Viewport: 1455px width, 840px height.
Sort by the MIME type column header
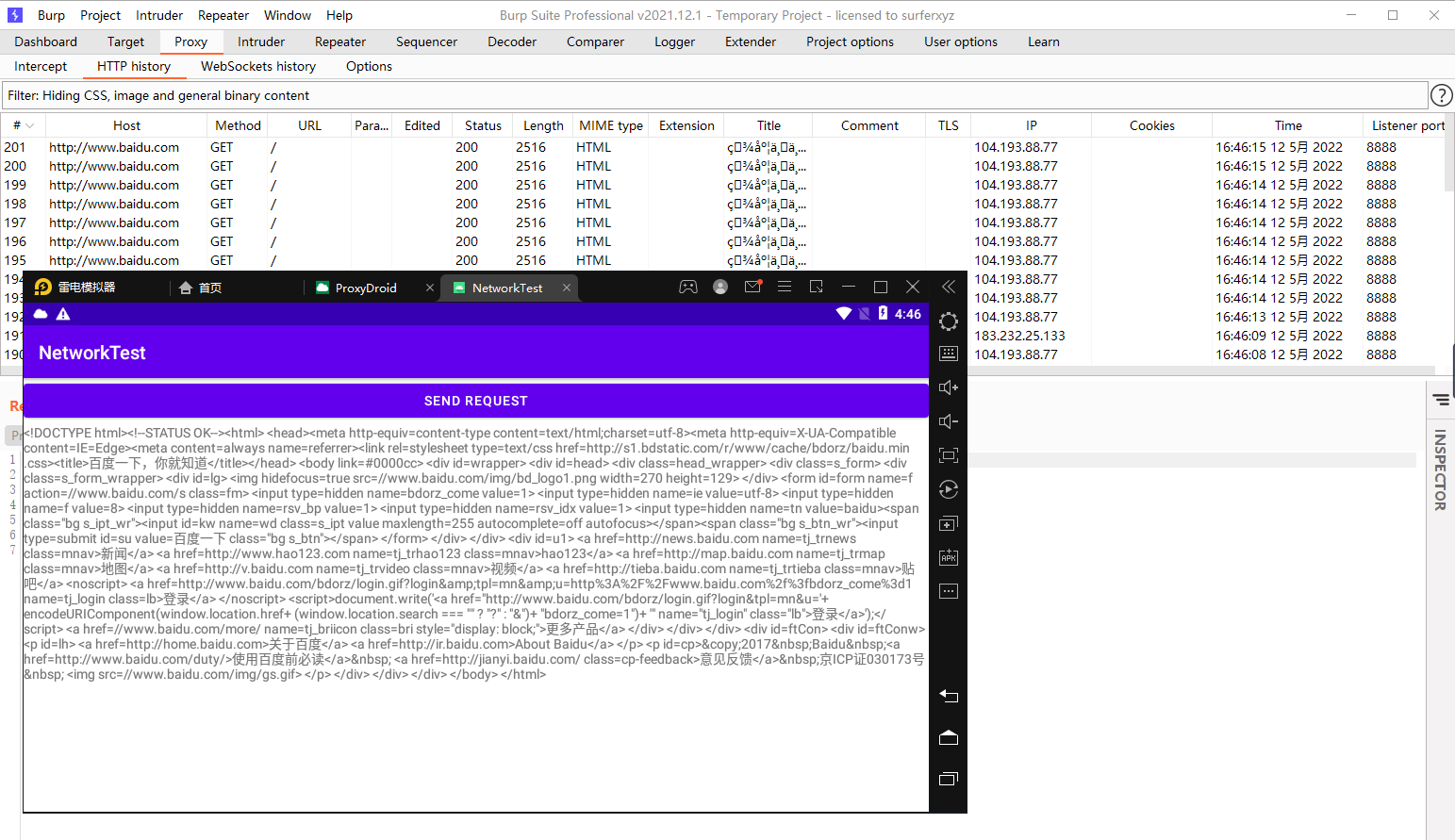[x=611, y=125]
